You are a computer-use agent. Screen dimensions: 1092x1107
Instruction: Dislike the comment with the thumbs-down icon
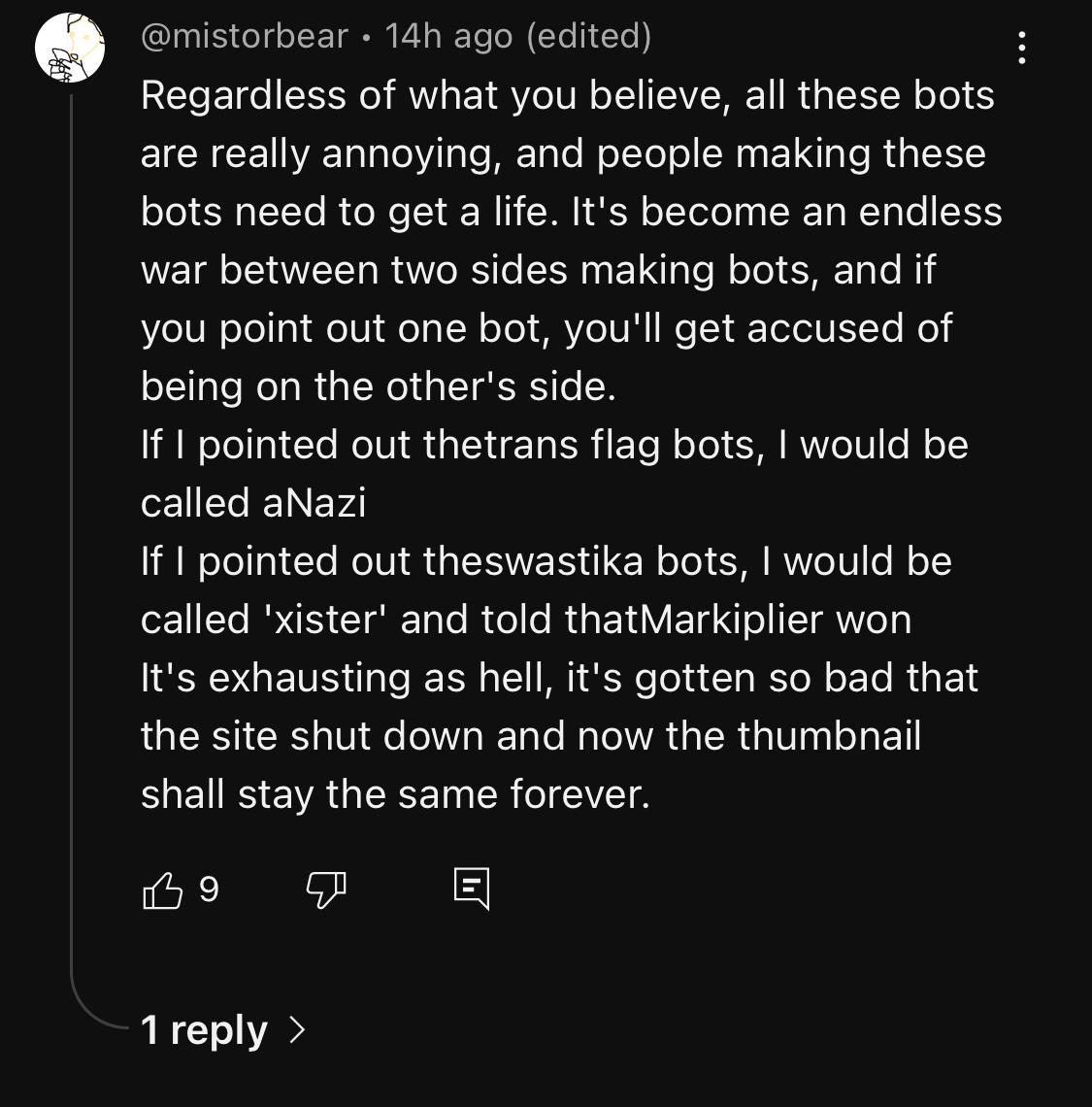(x=326, y=889)
